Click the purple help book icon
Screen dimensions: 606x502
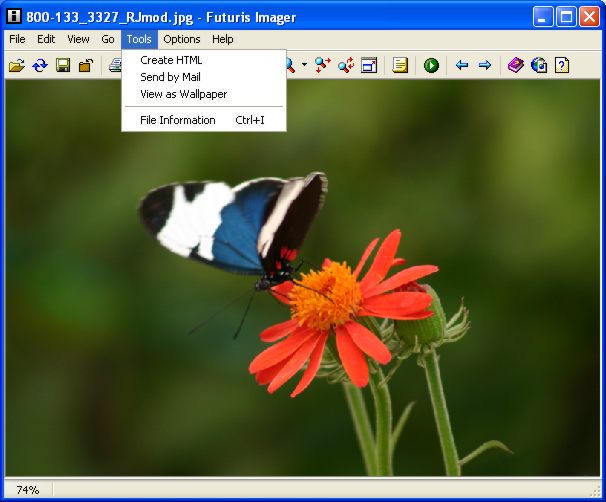(x=516, y=65)
